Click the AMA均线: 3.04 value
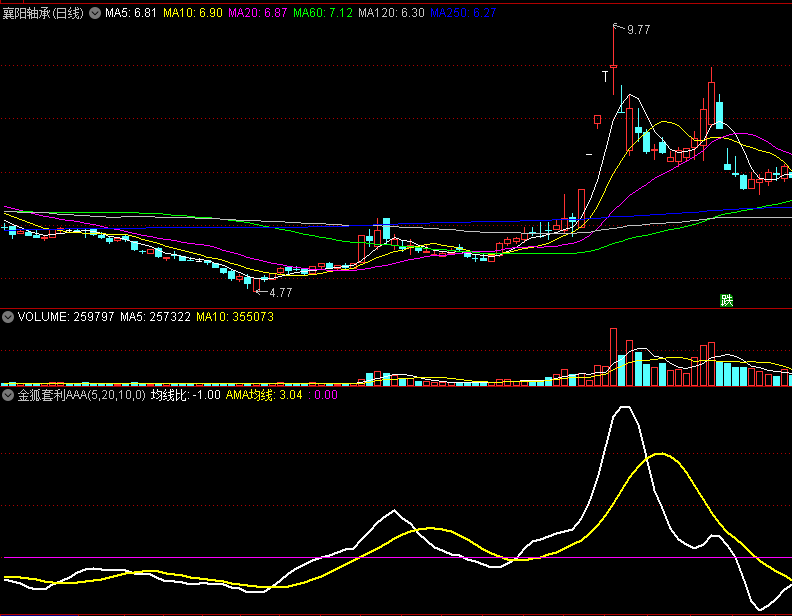Image resolution: width=792 pixels, height=616 pixels. pos(264,395)
